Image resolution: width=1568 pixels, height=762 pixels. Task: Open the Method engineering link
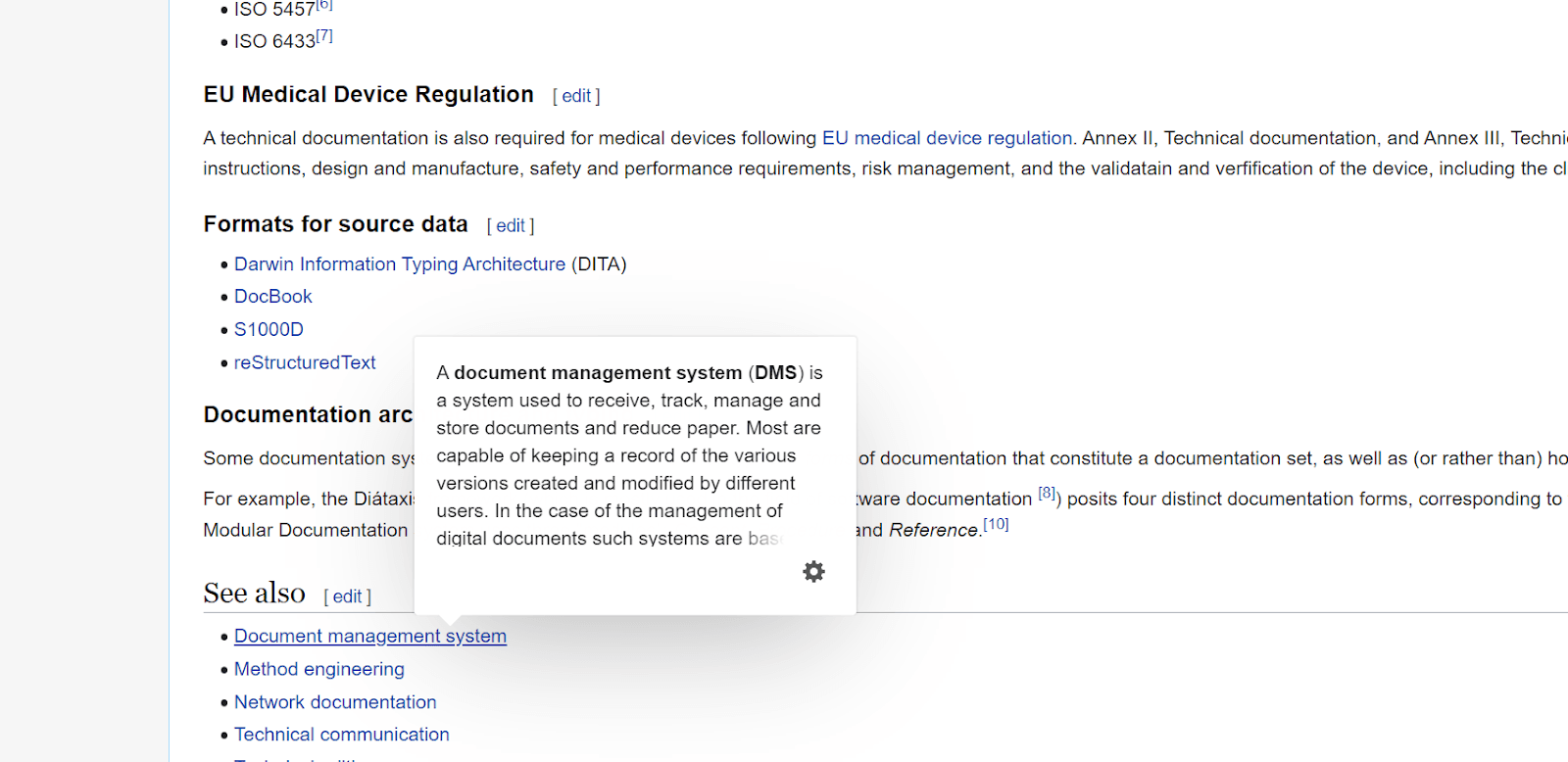click(318, 669)
